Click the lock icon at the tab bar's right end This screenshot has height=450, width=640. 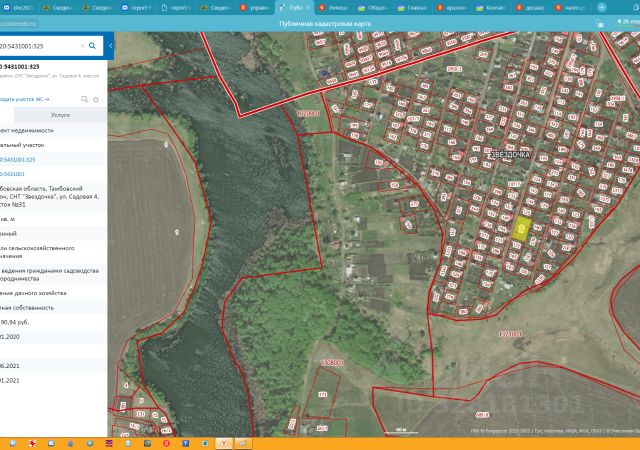pyautogui.click(x=636, y=7)
